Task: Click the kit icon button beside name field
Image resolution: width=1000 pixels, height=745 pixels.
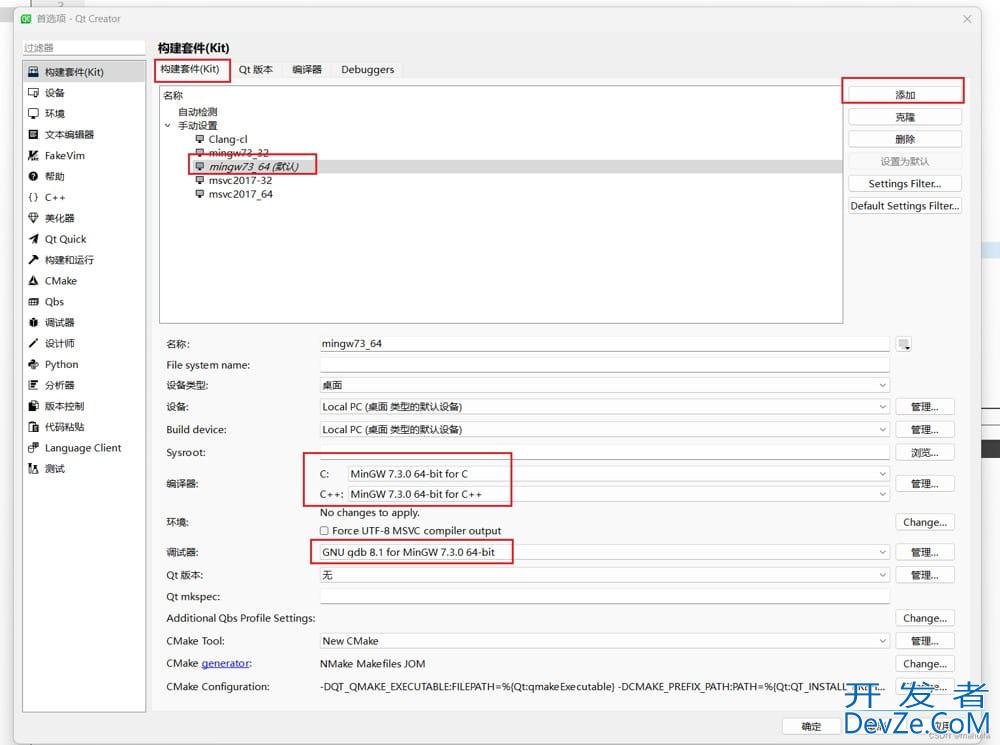Action: 903,344
